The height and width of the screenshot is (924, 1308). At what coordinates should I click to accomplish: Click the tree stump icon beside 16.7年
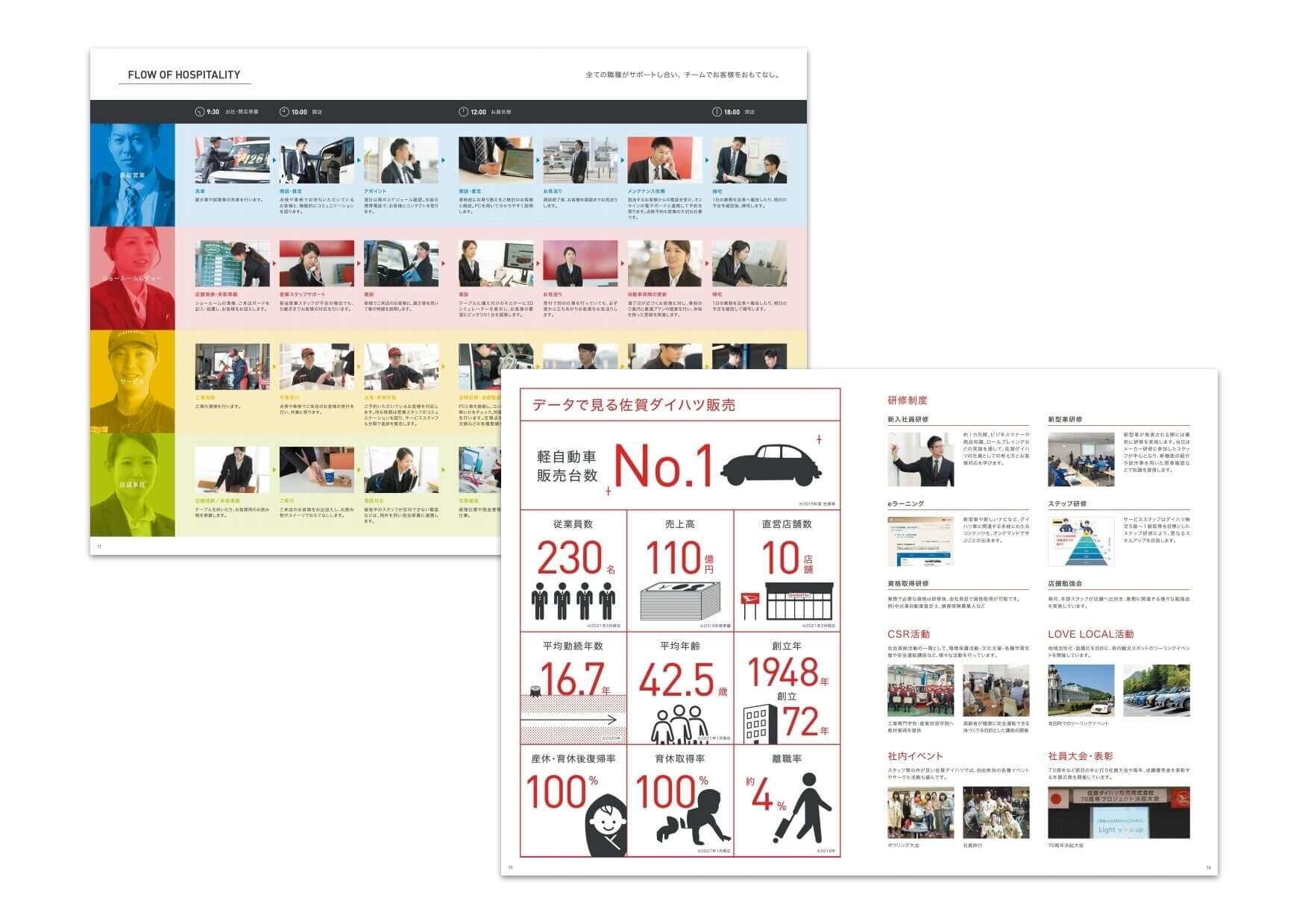pos(534,691)
